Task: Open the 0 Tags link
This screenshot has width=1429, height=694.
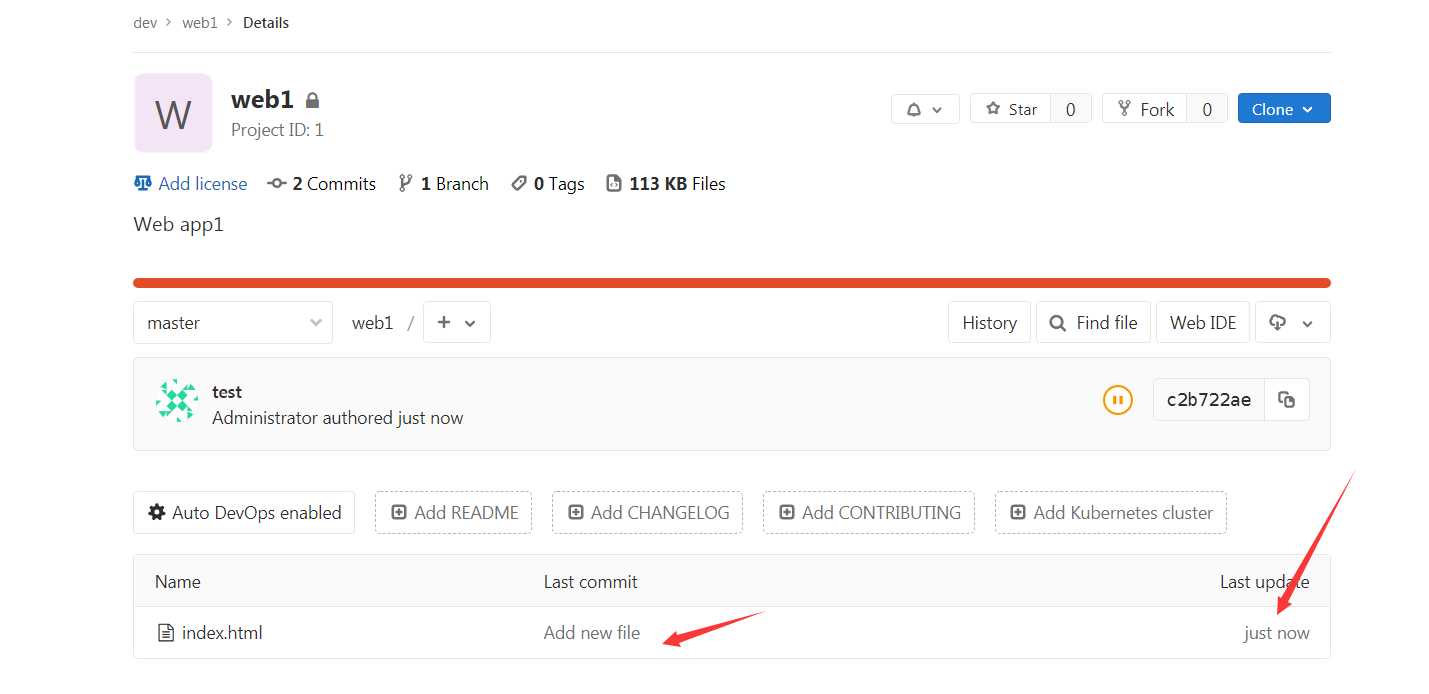Action: coord(547,184)
